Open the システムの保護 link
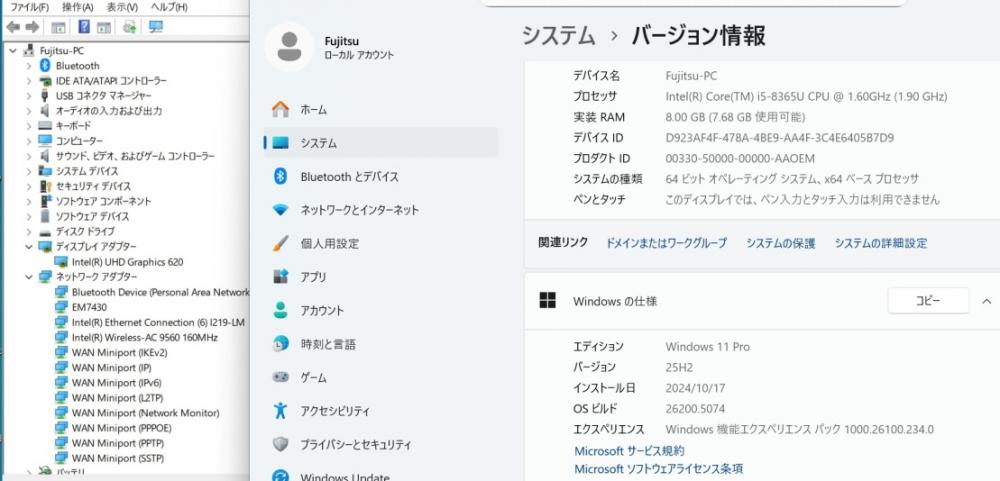The image size is (1000, 481). pyautogui.click(x=780, y=243)
